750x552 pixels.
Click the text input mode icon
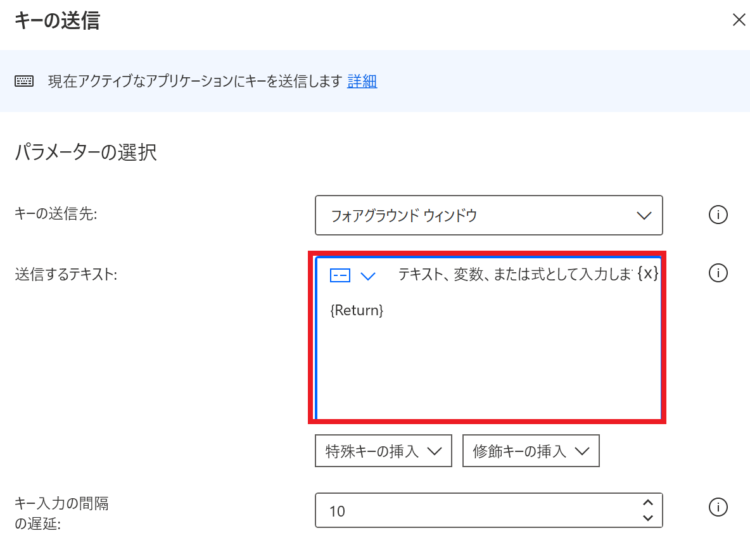pyautogui.click(x=340, y=275)
